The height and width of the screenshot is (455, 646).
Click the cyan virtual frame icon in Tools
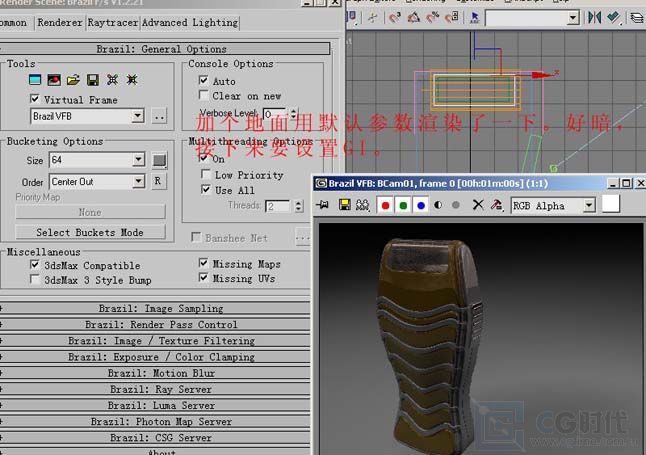click(35, 80)
